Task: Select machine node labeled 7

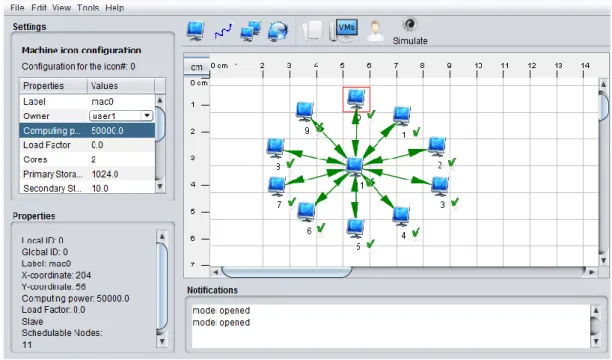Action: click(x=277, y=187)
